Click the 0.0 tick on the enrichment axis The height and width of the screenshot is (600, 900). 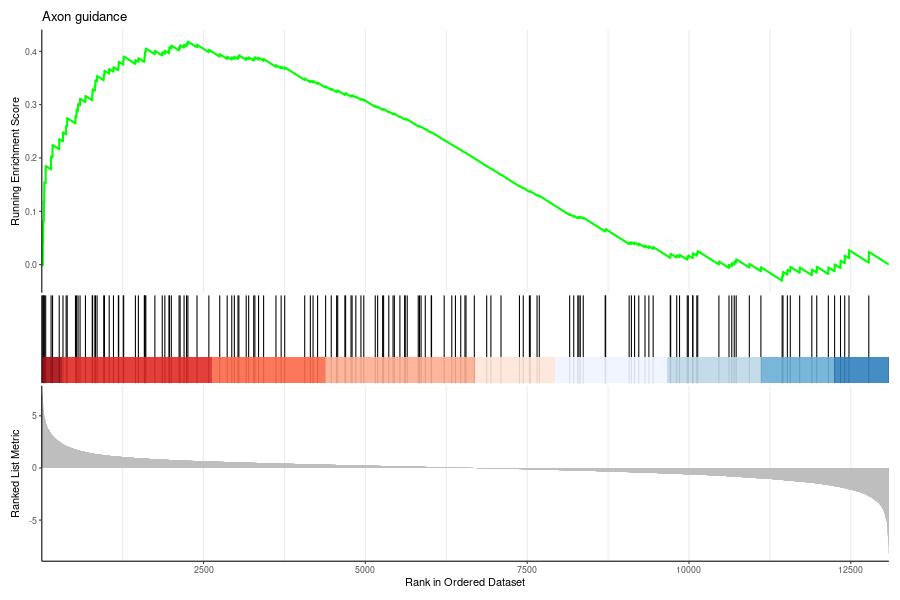click(31, 265)
